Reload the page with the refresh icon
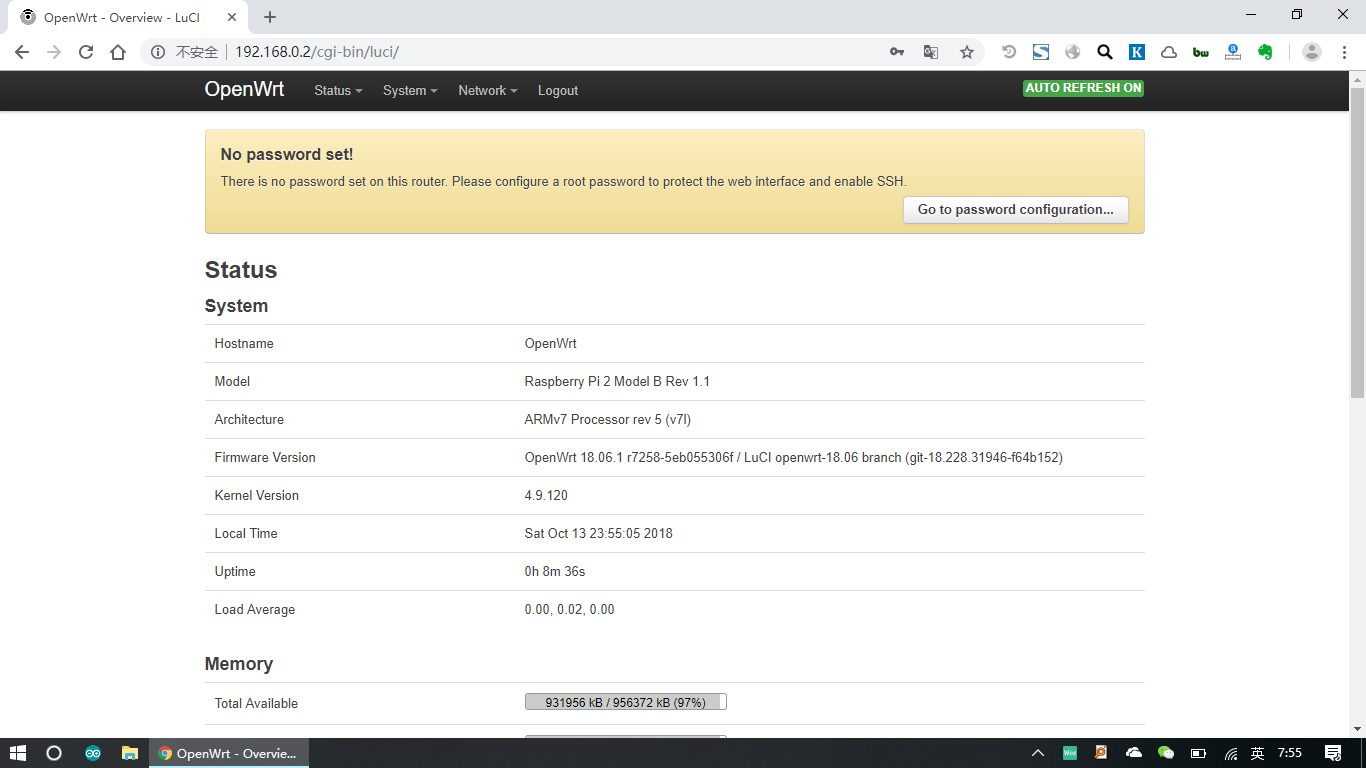The image size is (1366, 768). click(x=86, y=52)
